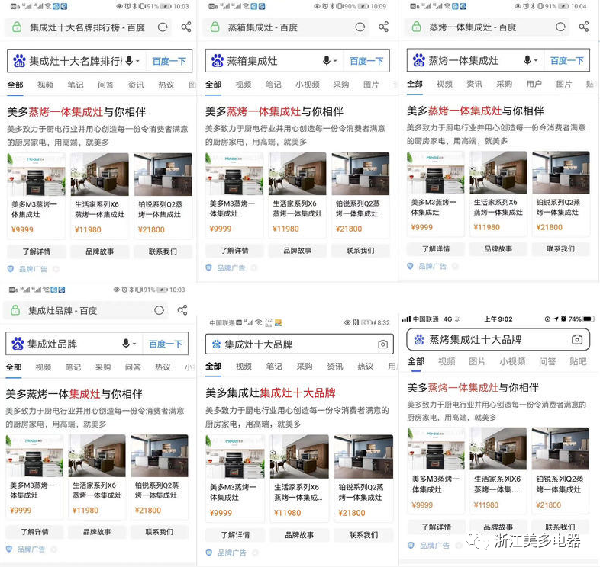Image resolution: width=600 pixels, height=567 pixels.
Task: Tap share icon beside 蒸烤一体集成灶 address bar
Action: click(x=584, y=26)
